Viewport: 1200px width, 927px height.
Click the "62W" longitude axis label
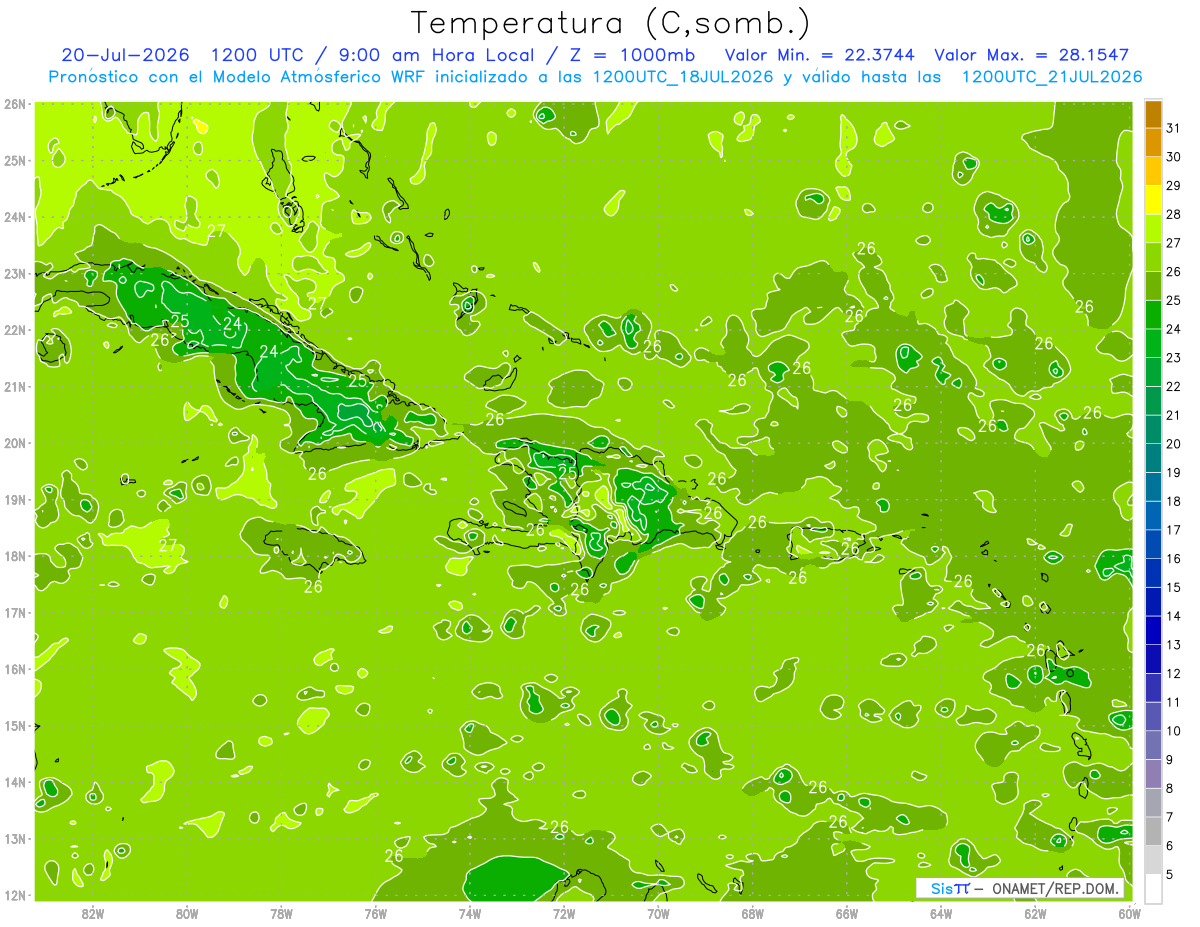(x=1035, y=913)
